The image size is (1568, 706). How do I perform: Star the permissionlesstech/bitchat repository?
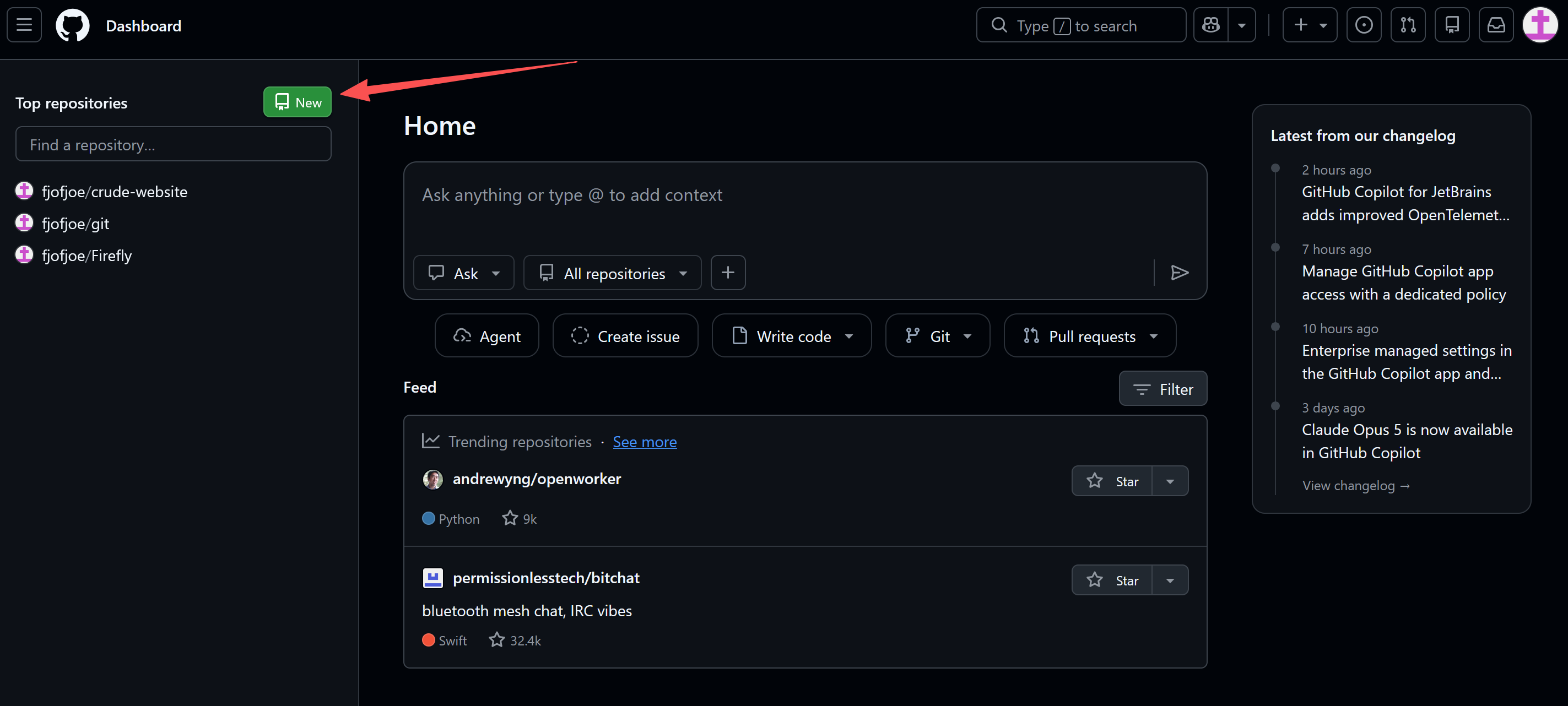point(1112,580)
